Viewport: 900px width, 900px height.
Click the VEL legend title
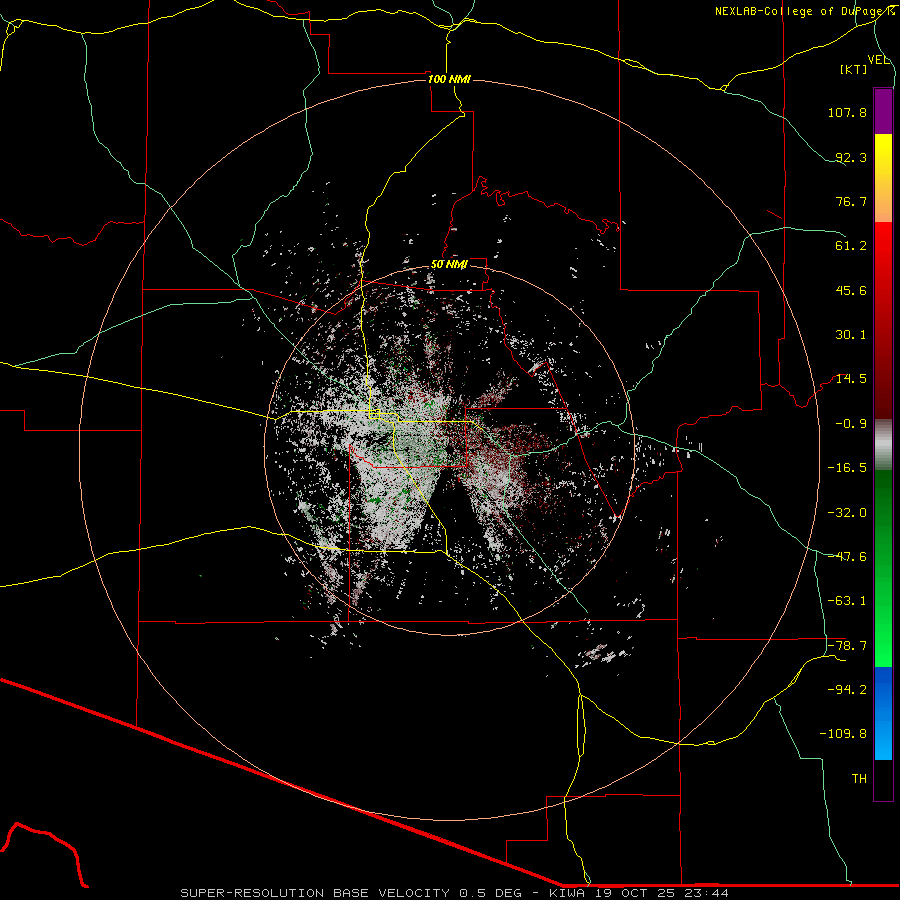(878, 60)
